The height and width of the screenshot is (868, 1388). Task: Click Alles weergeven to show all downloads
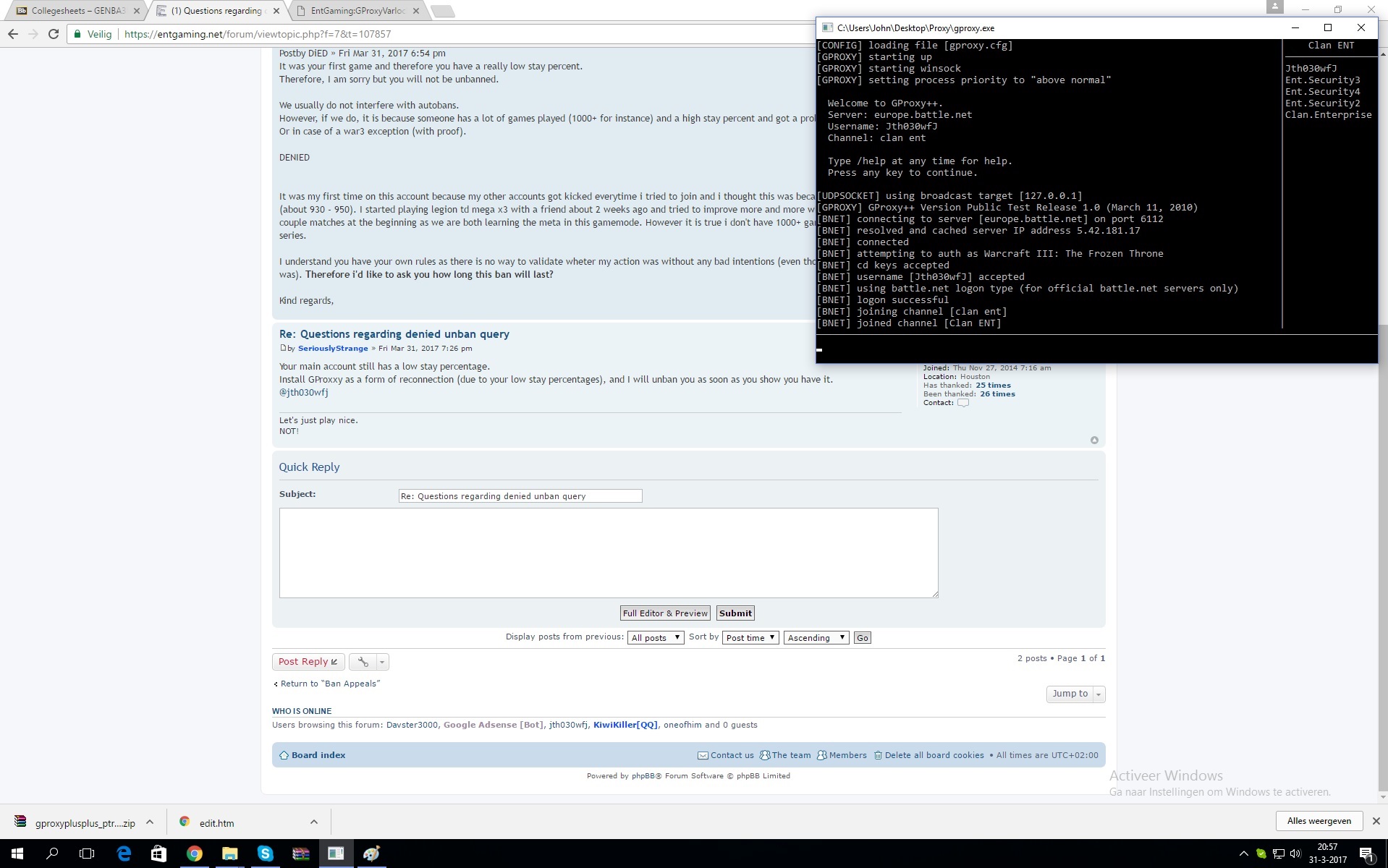[1319, 821]
